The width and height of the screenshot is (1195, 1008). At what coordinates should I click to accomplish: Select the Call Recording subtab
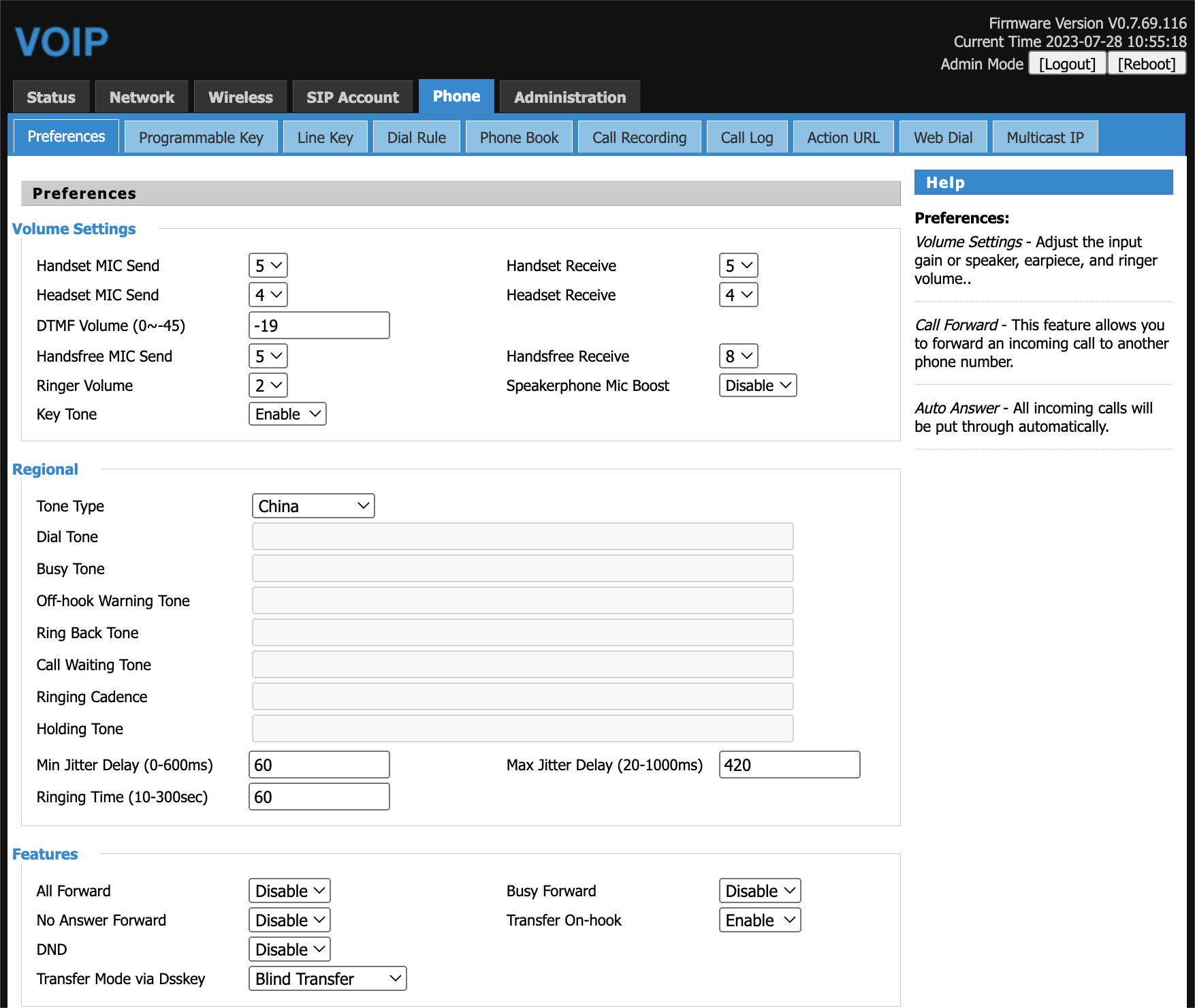639,138
